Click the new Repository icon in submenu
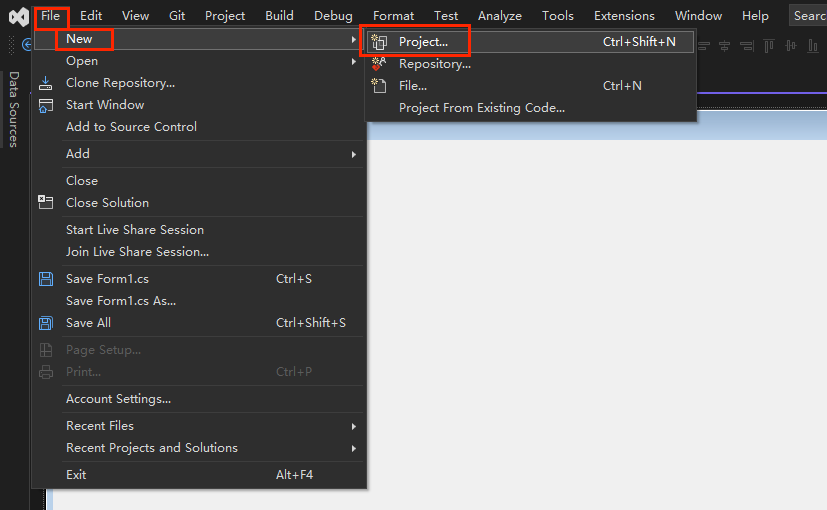The width and height of the screenshot is (827, 510). tap(379, 64)
